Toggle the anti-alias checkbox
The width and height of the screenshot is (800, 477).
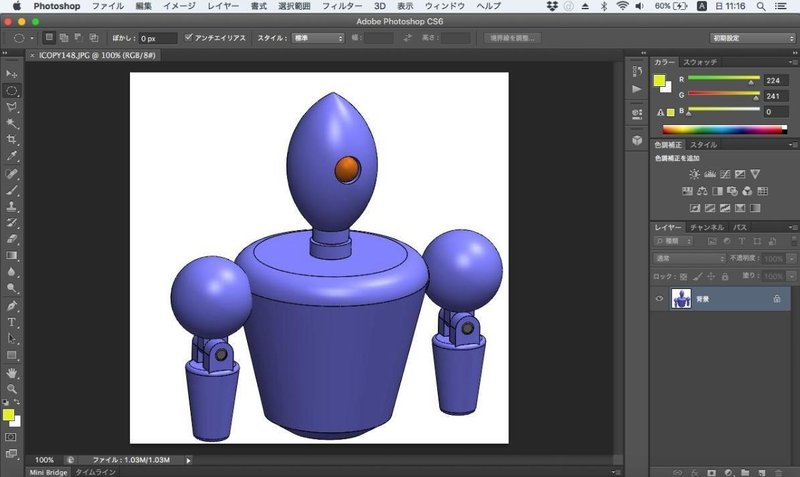188,37
